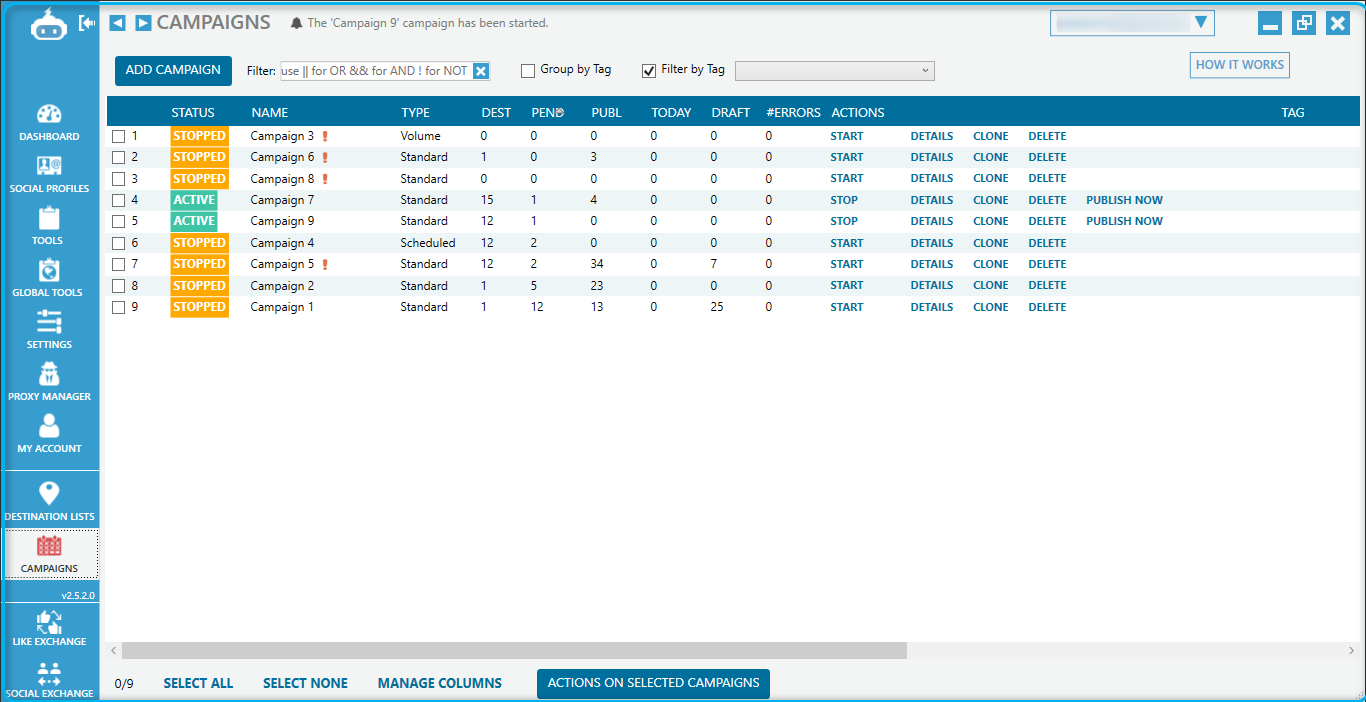Open the Dashboard from the sidebar
This screenshot has width=1366, height=702.
pyautogui.click(x=49, y=121)
